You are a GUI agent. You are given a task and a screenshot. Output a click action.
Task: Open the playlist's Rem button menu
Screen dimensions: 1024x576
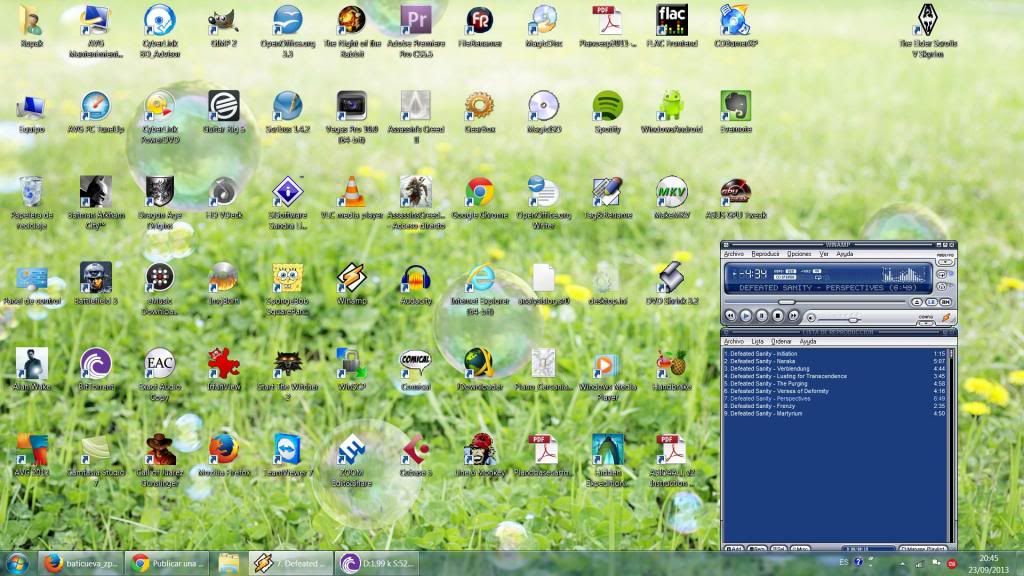pos(758,549)
